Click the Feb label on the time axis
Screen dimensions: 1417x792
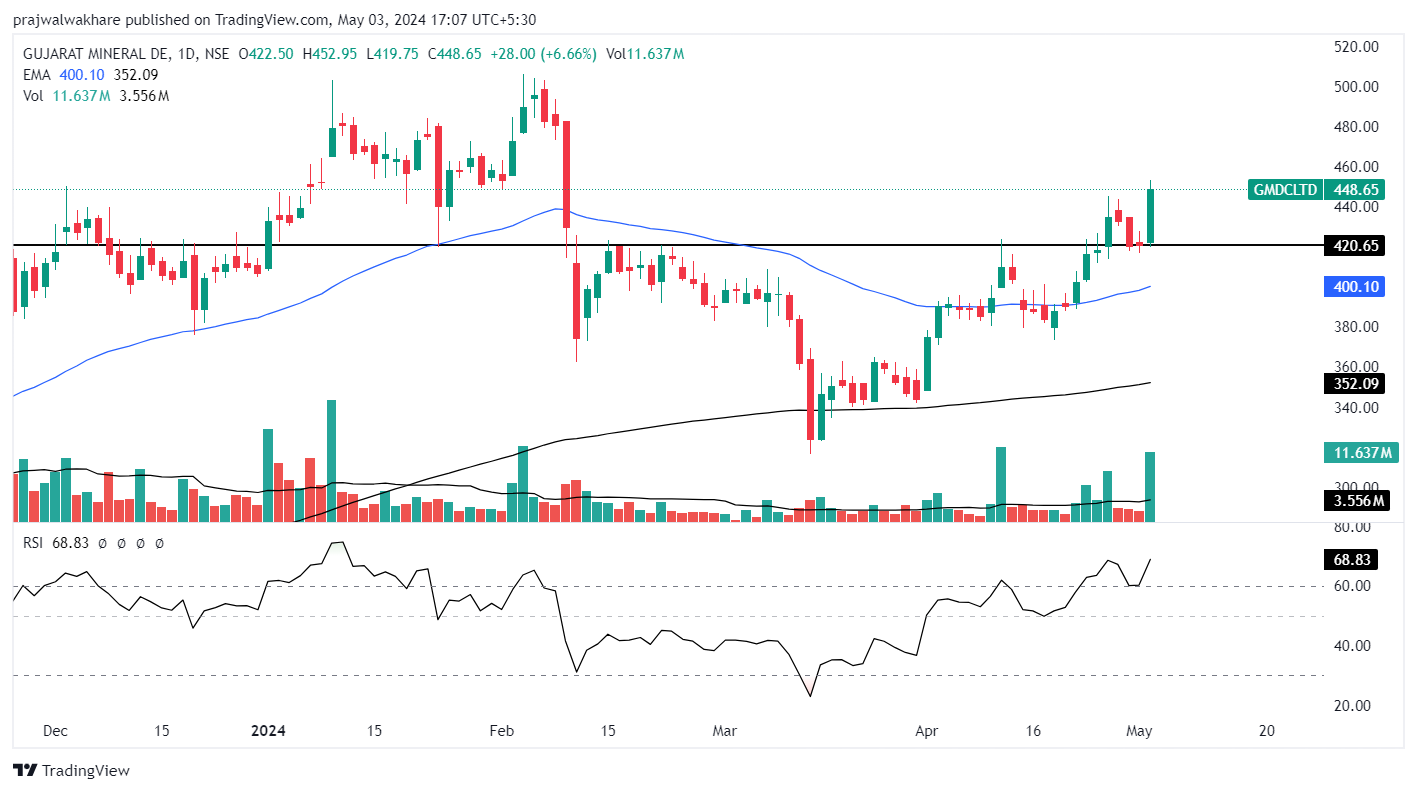click(x=502, y=731)
